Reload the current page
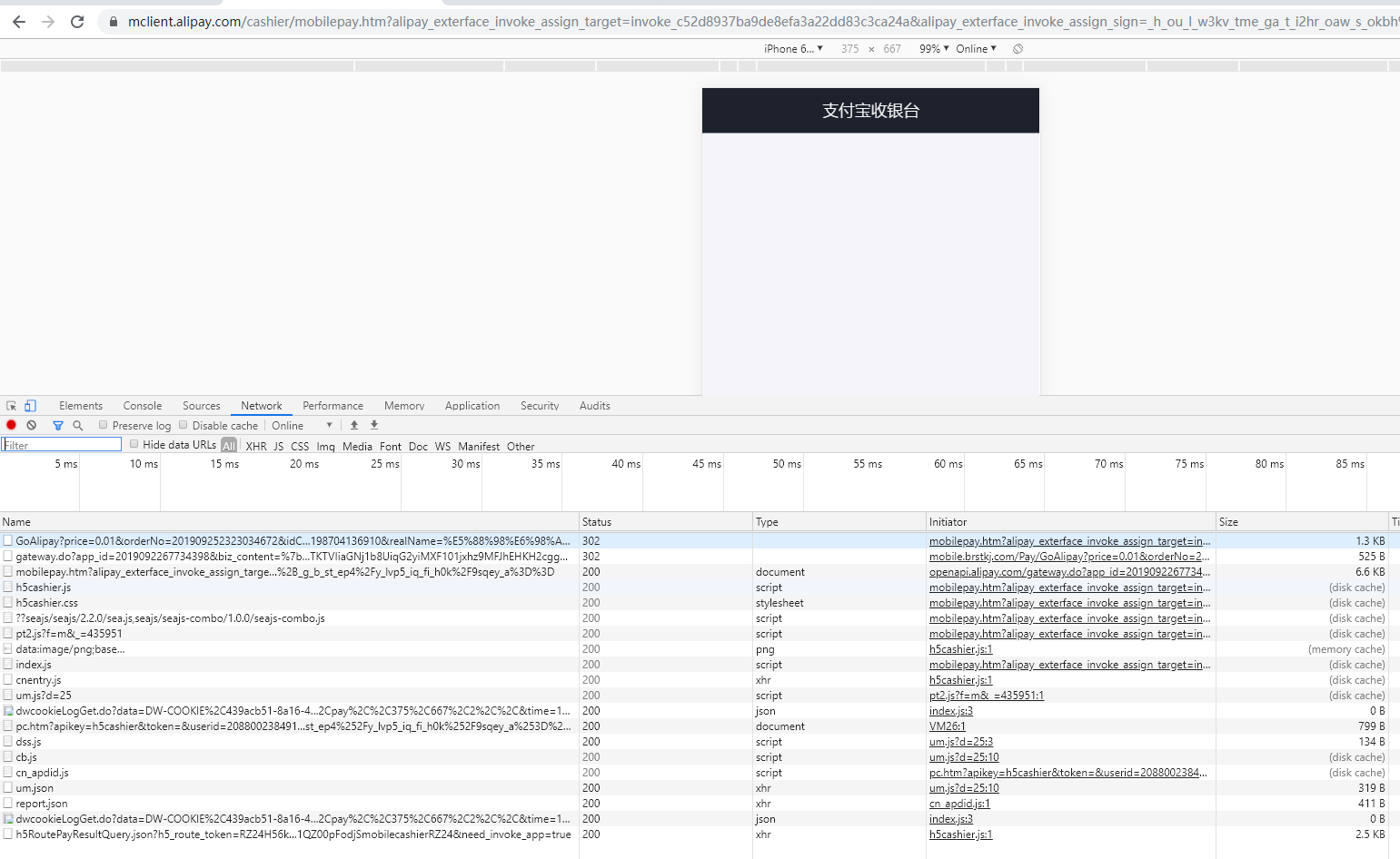This screenshot has height=859, width=1400. 77,22
